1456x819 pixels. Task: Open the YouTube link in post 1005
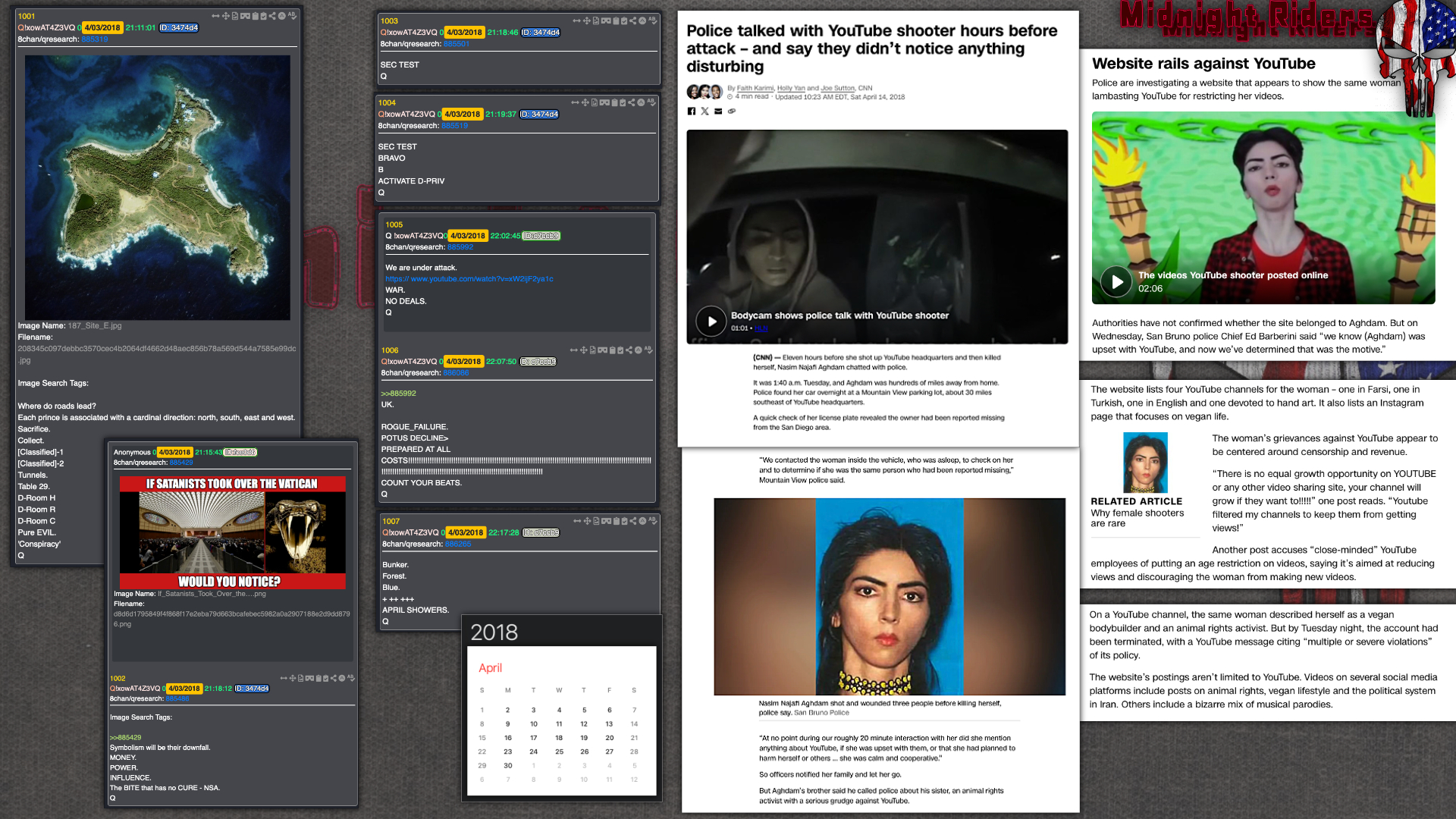click(469, 279)
